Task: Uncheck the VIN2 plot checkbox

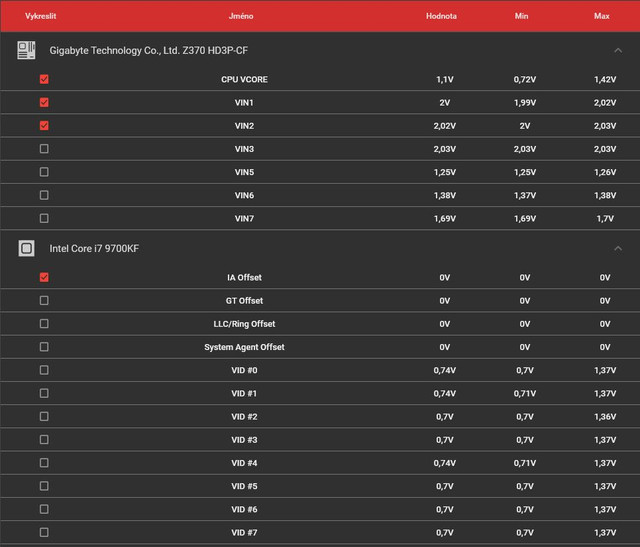Action: pos(44,126)
